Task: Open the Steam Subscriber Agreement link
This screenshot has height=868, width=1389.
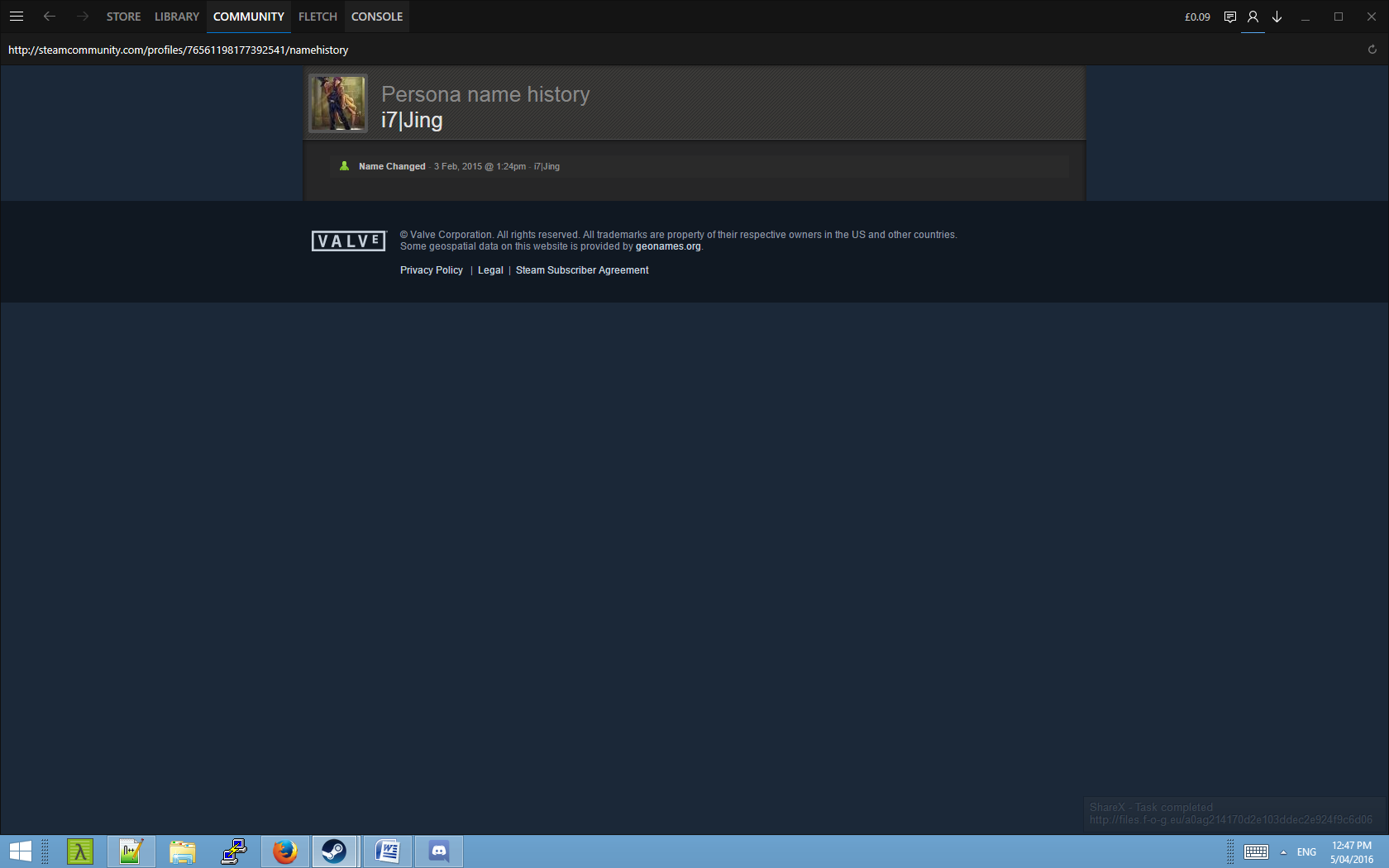Action: [x=582, y=270]
